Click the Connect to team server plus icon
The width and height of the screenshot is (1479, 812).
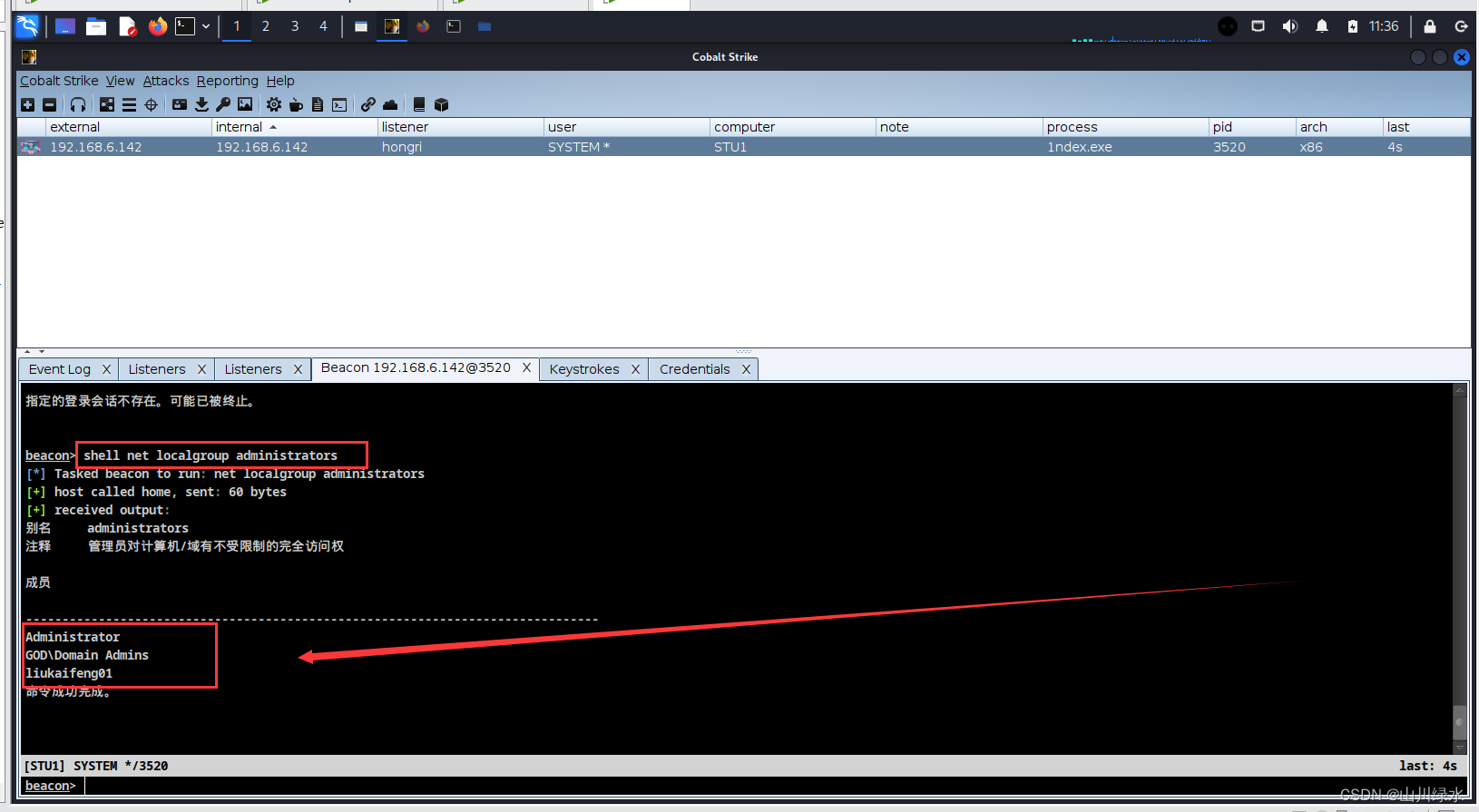pos(27,105)
